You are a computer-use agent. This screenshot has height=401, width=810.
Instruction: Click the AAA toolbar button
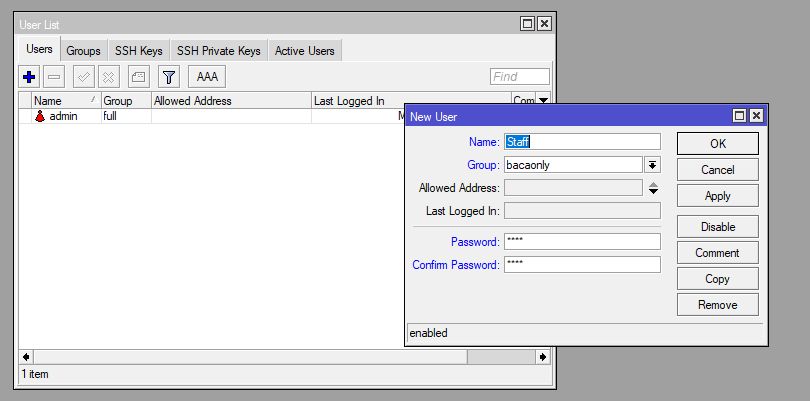click(207, 77)
